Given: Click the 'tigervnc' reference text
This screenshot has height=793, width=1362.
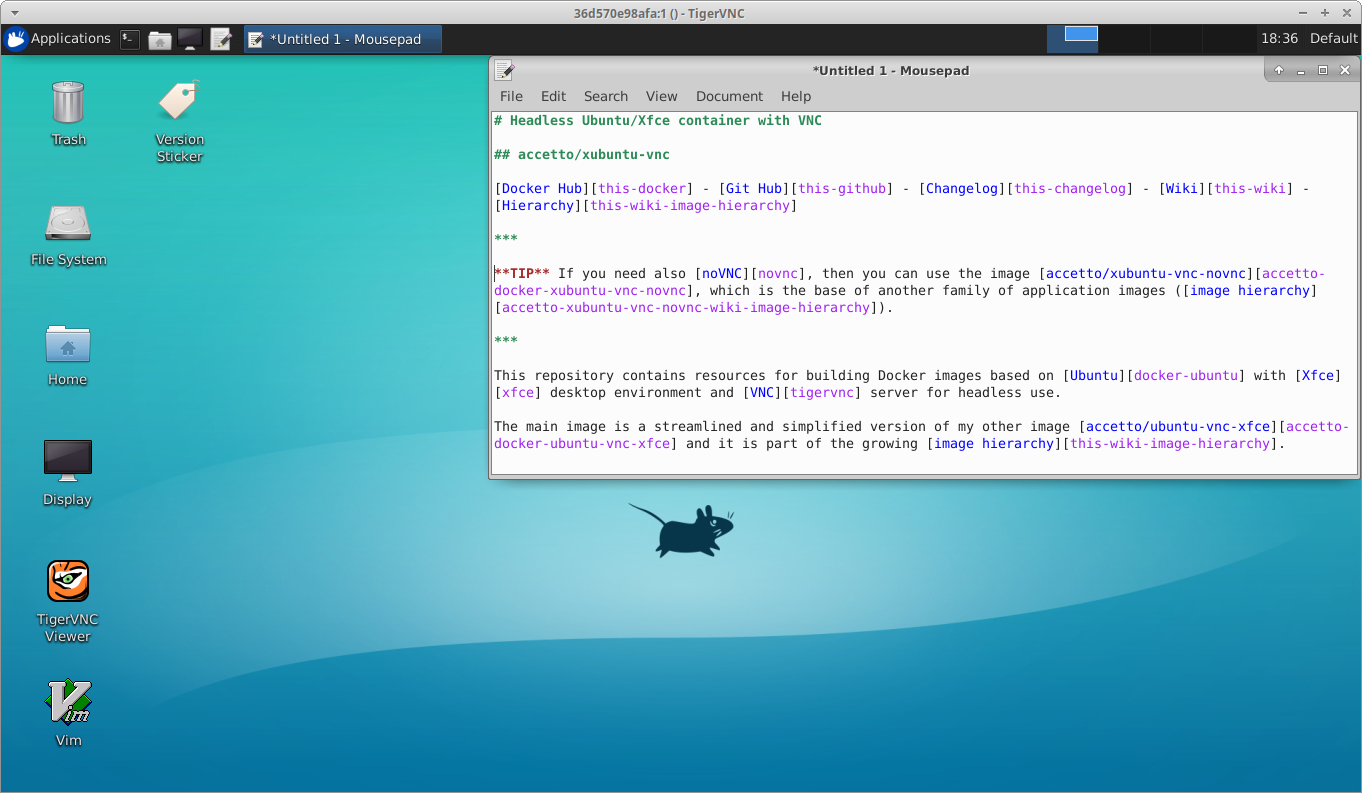Looking at the screenshot, I should coord(822,393).
